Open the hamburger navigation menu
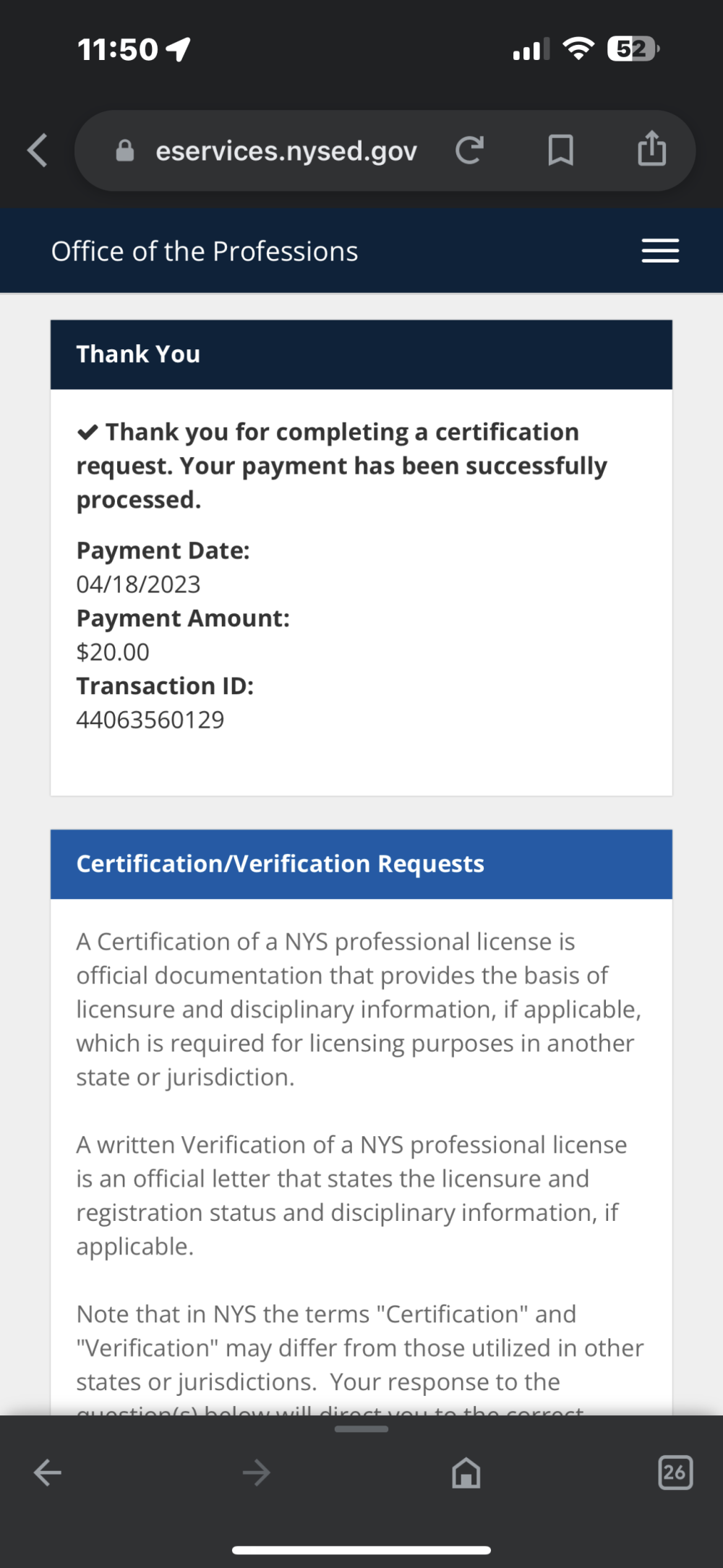This screenshot has width=723, height=1568. coord(660,251)
